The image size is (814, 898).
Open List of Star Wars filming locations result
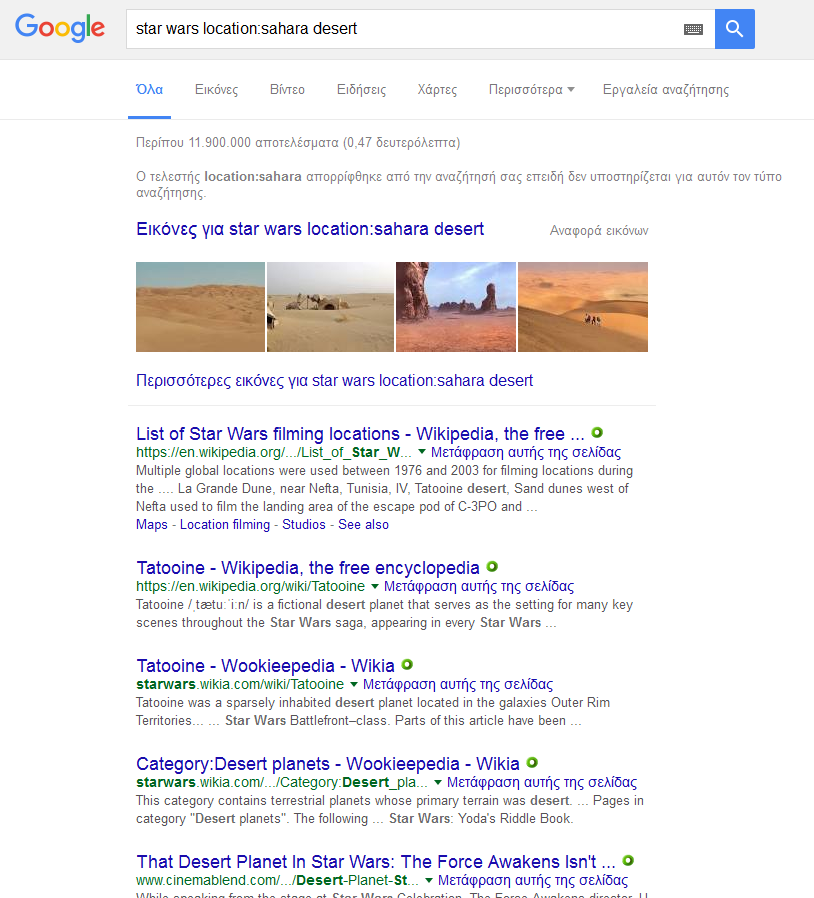click(360, 434)
